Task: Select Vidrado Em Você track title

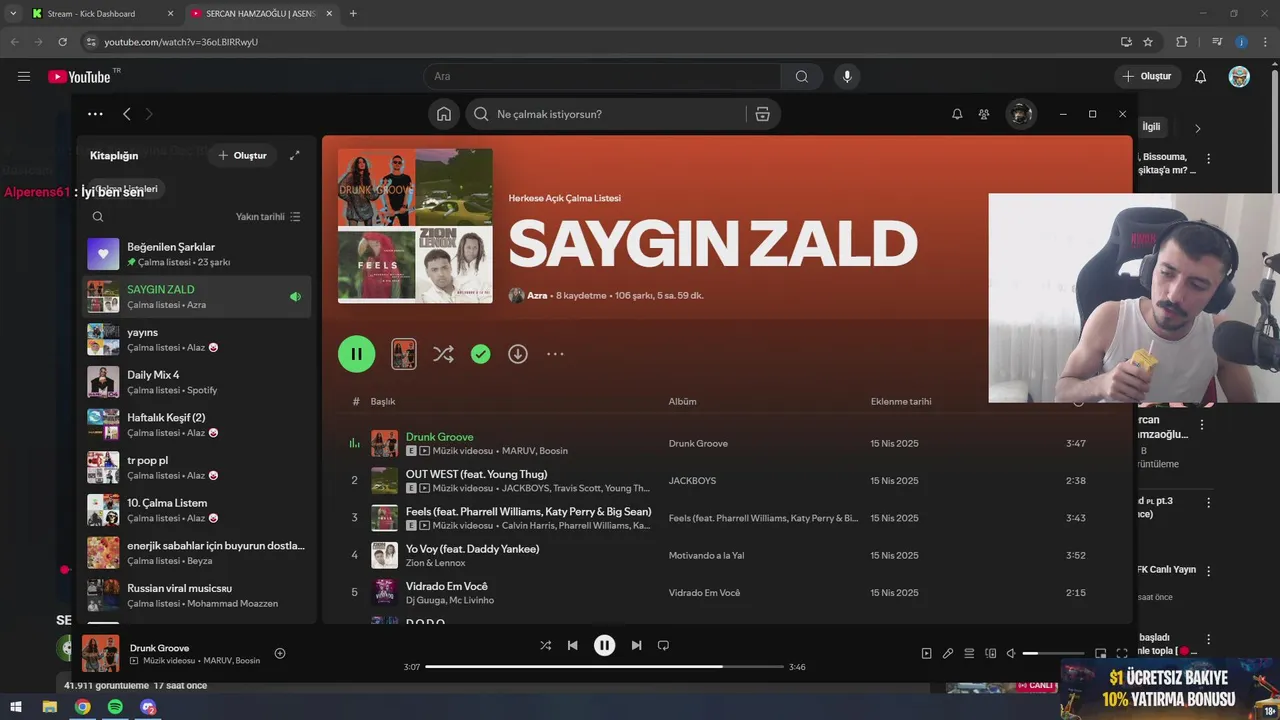Action: (446, 586)
